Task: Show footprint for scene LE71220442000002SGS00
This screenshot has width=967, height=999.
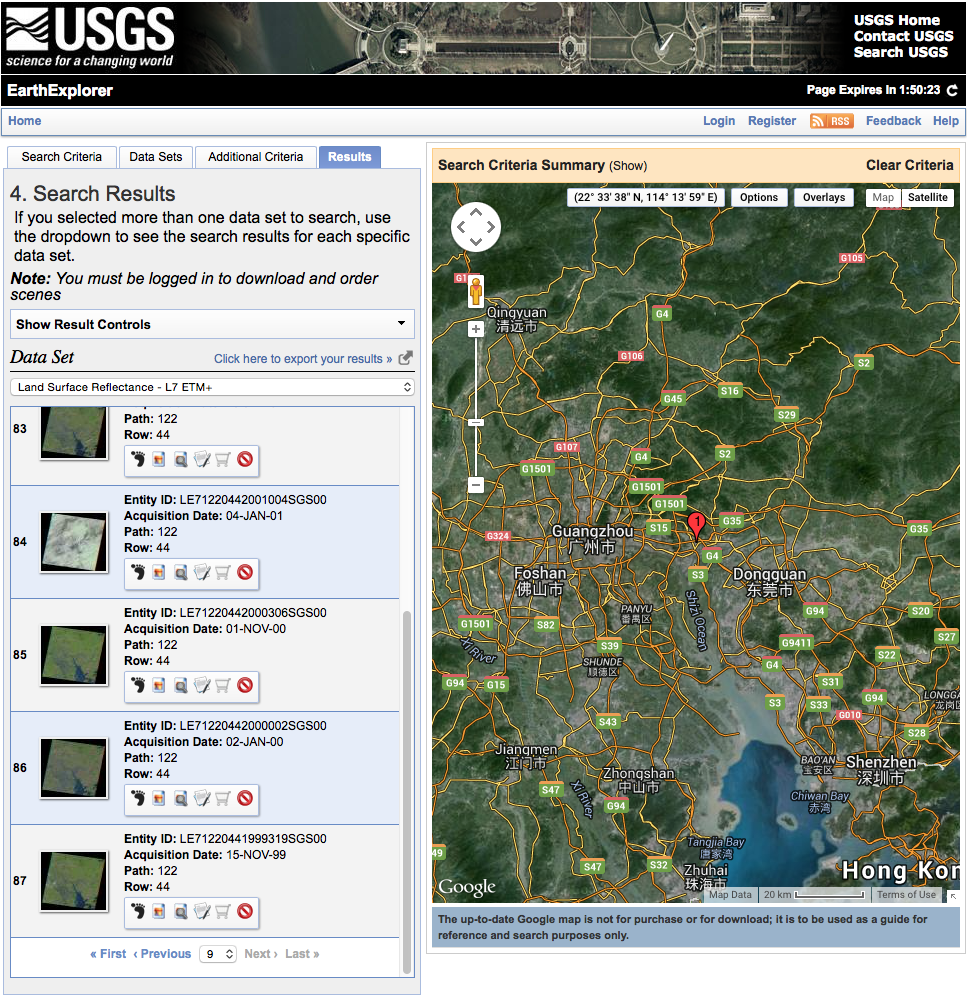Action: (x=138, y=798)
